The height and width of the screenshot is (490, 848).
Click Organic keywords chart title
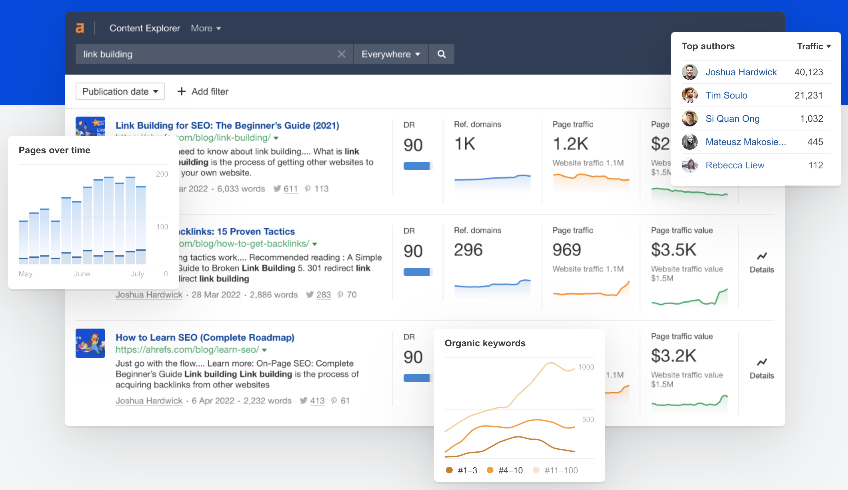click(x=485, y=343)
